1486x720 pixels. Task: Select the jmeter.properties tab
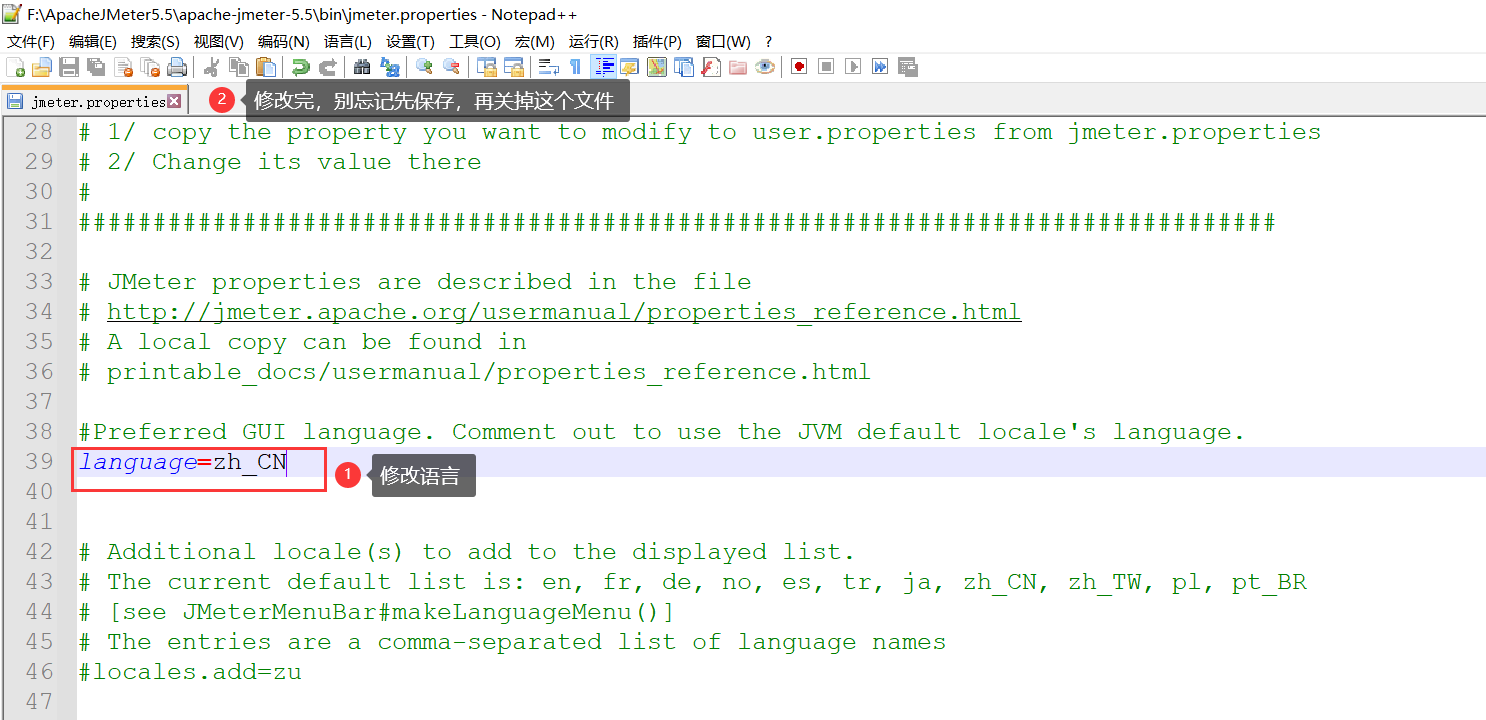click(x=97, y=102)
